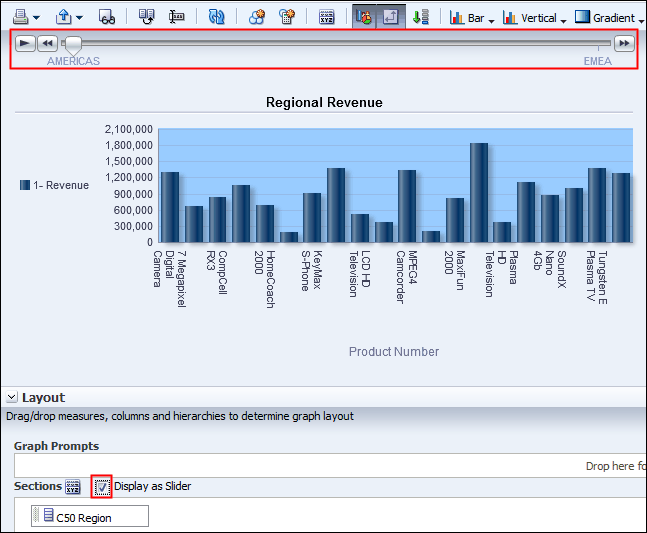Click the 1- Revenue legend swatch

(25, 185)
